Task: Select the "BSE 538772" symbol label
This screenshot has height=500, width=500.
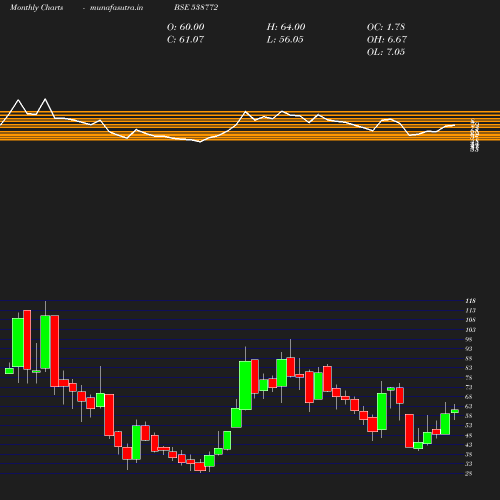Action: tap(196, 7)
